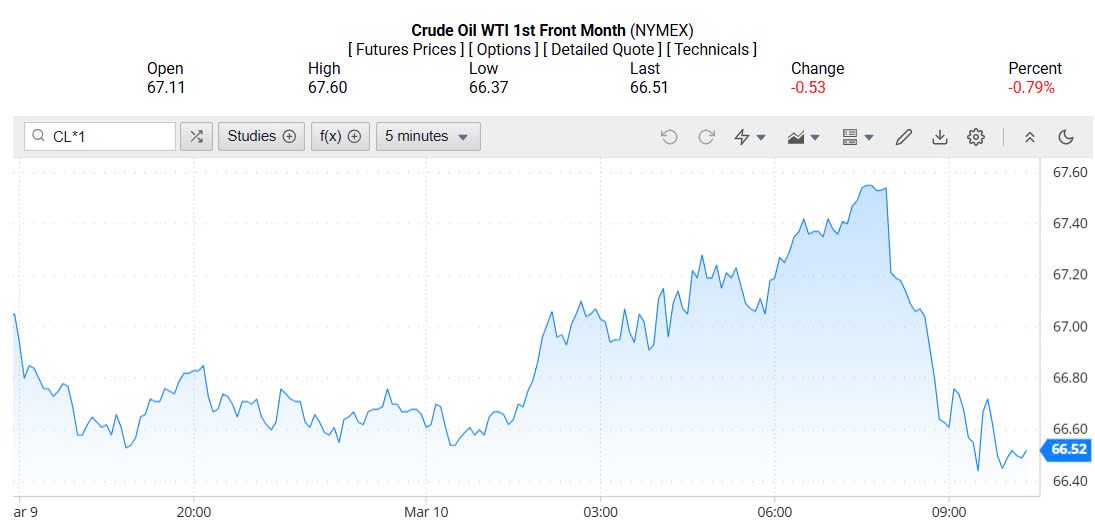The height and width of the screenshot is (524, 1095).
Task: Open the Studies menu
Action: click(x=261, y=136)
